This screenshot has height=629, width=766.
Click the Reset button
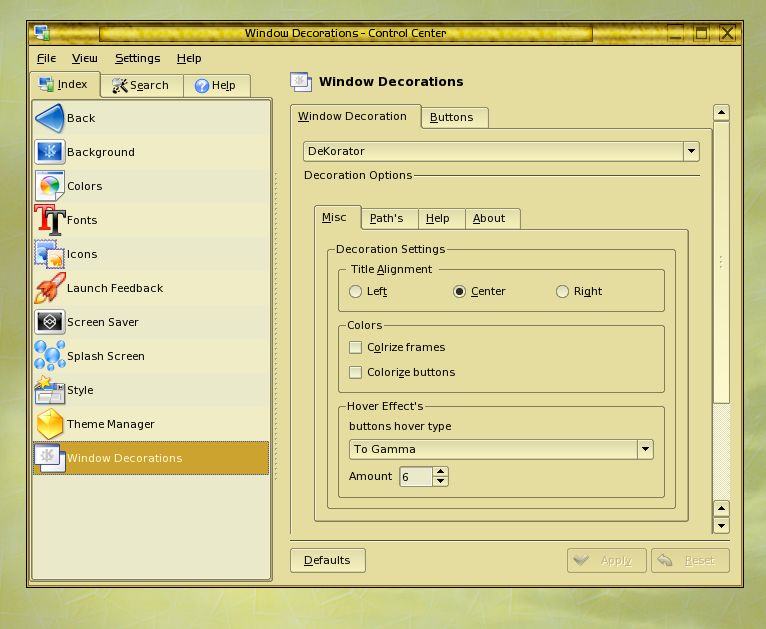point(690,560)
